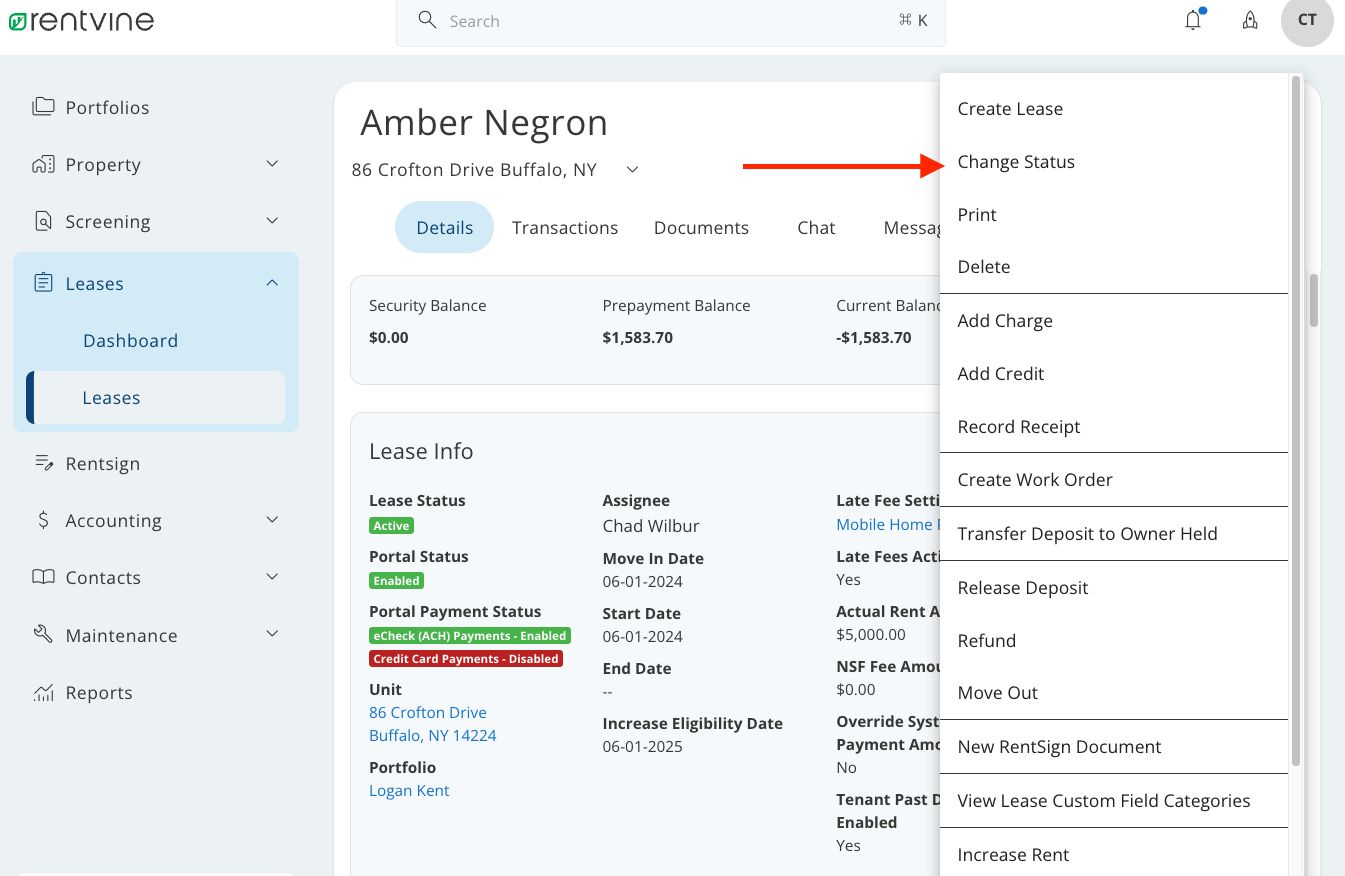Image resolution: width=1345 pixels, height=876 pixels.
Task: Click the actions menu scrollbar
Action: [1296, 420]
